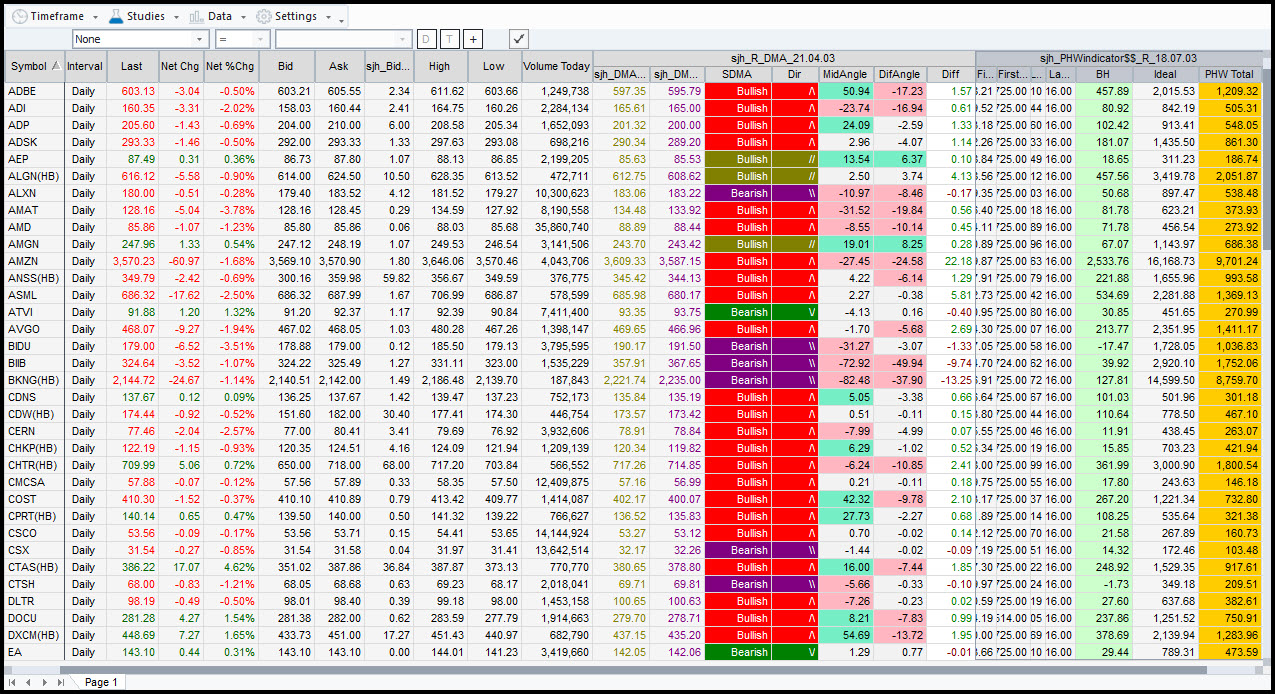The width and height of the screenshot is (1275, 694).
Task: Select the COST symbol cell
Action: point(35,499)
